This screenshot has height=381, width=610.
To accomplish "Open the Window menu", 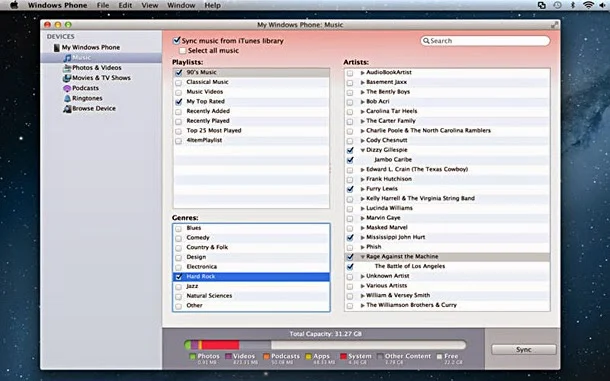I will 181,5.
